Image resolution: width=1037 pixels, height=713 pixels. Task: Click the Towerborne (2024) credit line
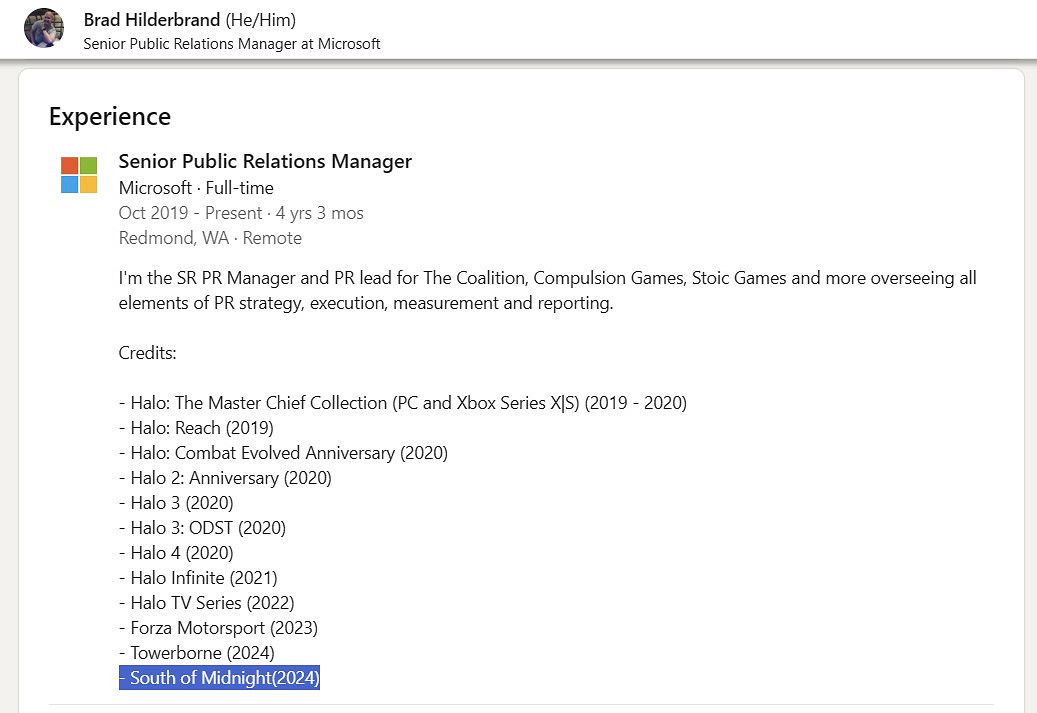click(196, 653)
